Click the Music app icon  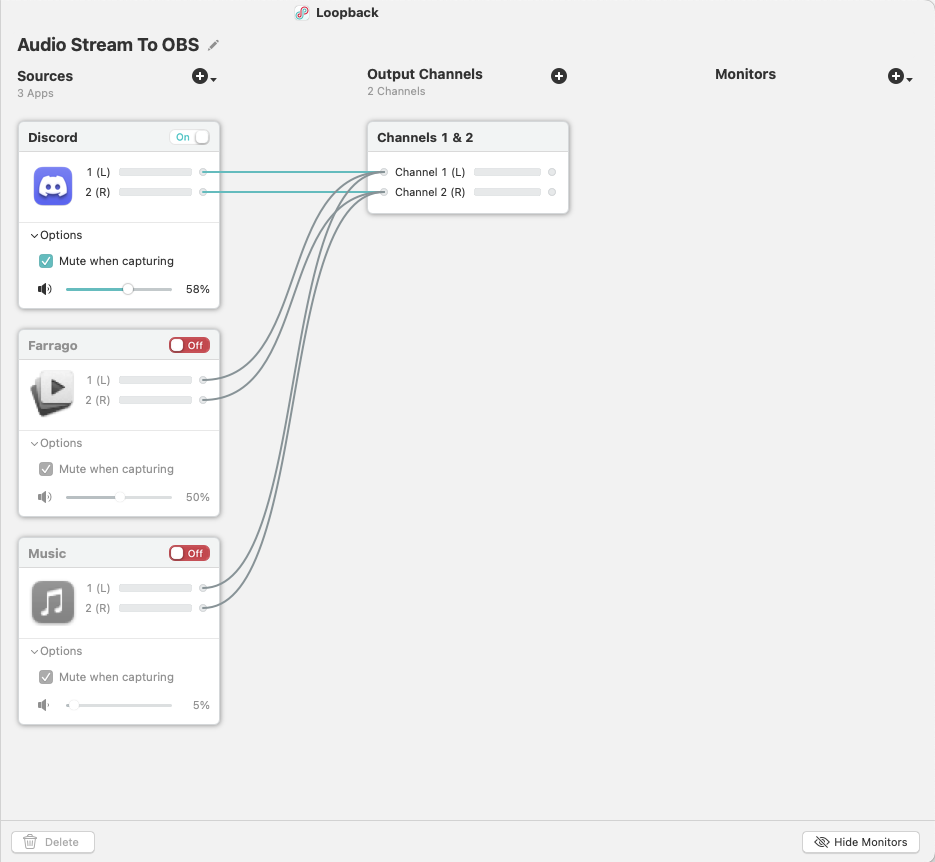[53, 601]
